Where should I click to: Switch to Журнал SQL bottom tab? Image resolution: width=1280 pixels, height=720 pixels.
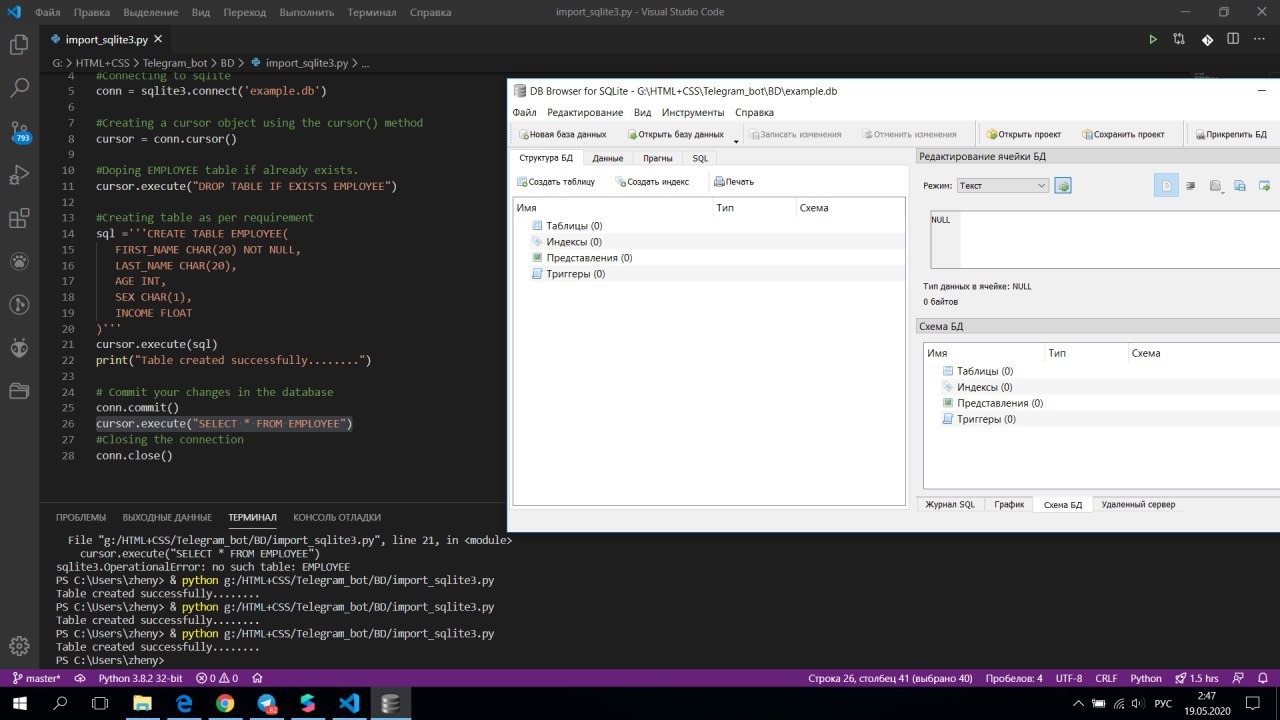coord(949,505)
